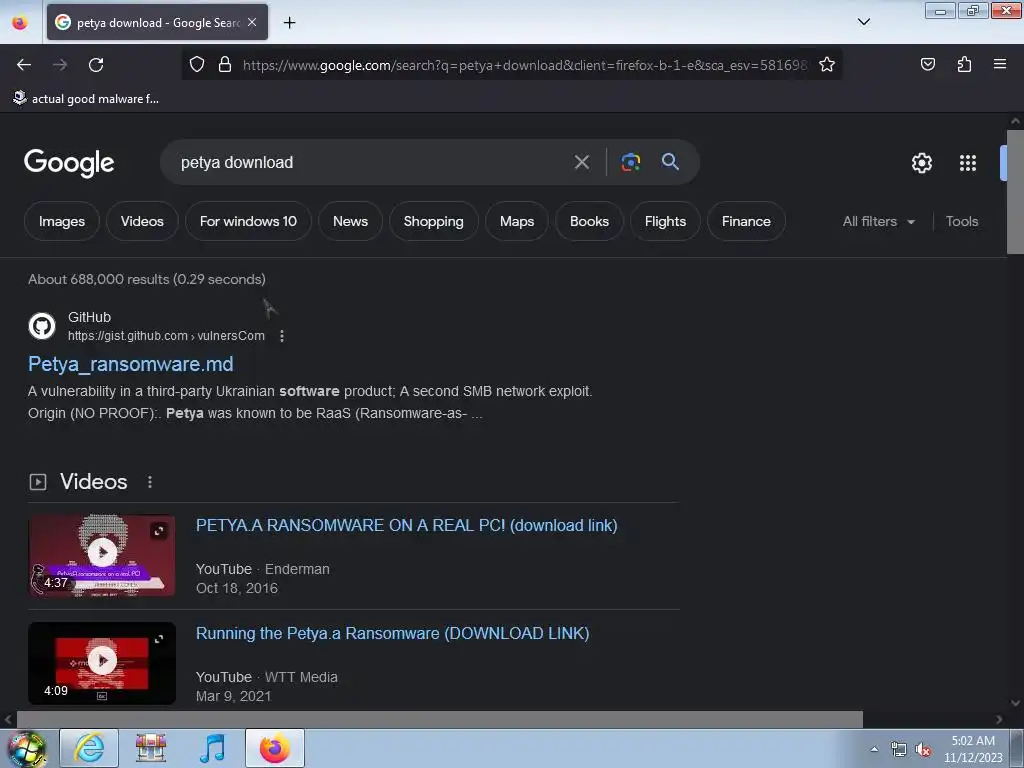Click the vertical scrollbar thumb
Image resolution: width=1024 pixels, height=768 pixels.
point(1015,191)
